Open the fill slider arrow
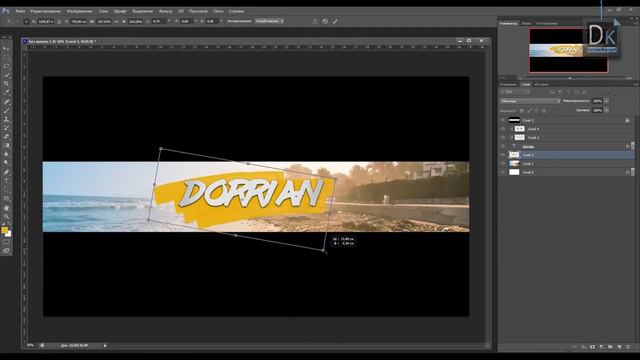This screenshot has width=640, height=360. [x=607, y=110]
